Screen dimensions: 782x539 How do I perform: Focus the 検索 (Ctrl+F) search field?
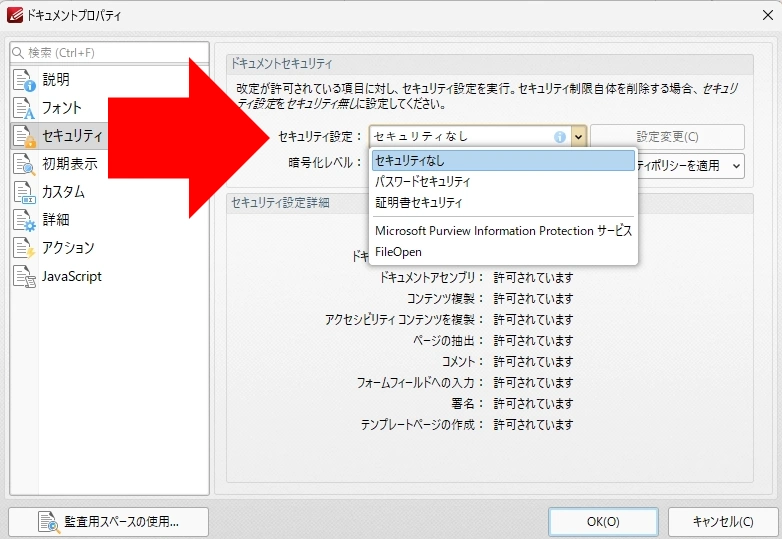pos(109,52)
